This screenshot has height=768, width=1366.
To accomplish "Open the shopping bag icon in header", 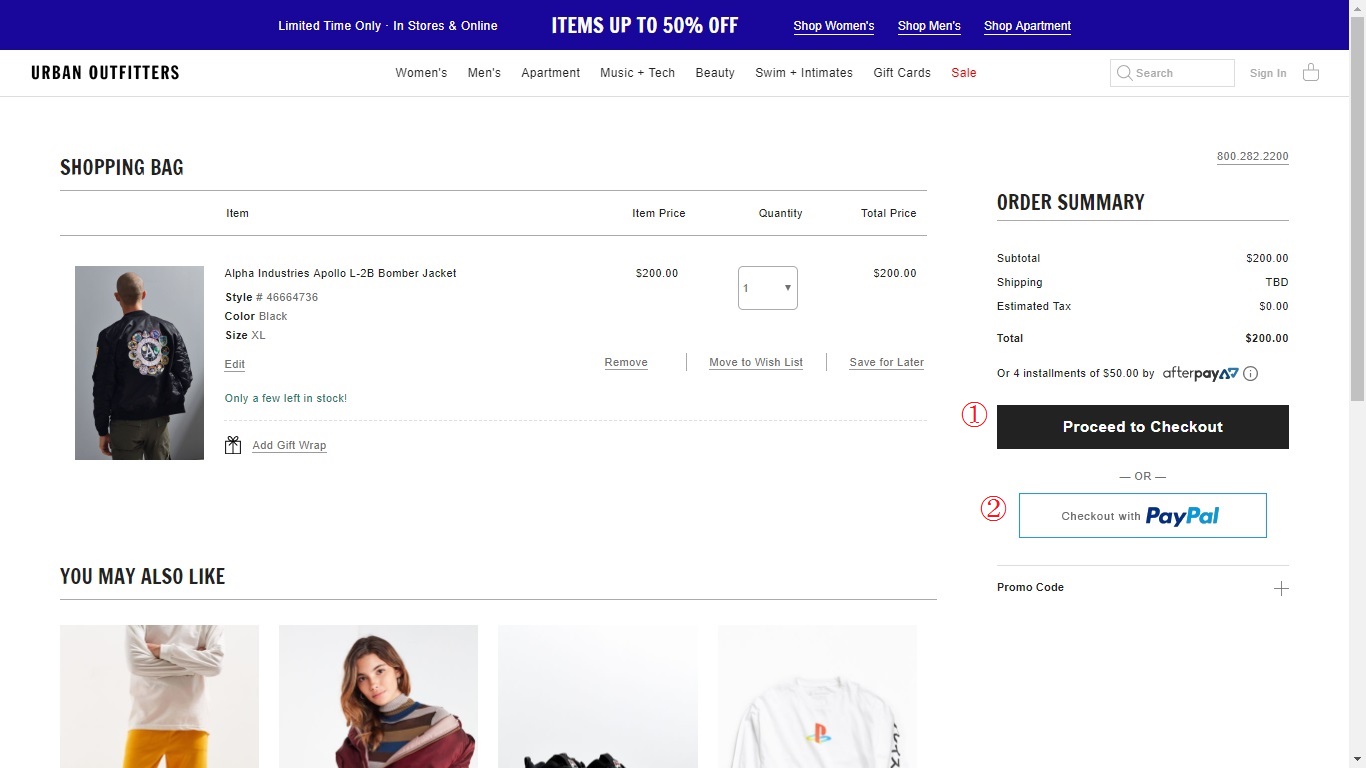I will tap(1311, 72).
